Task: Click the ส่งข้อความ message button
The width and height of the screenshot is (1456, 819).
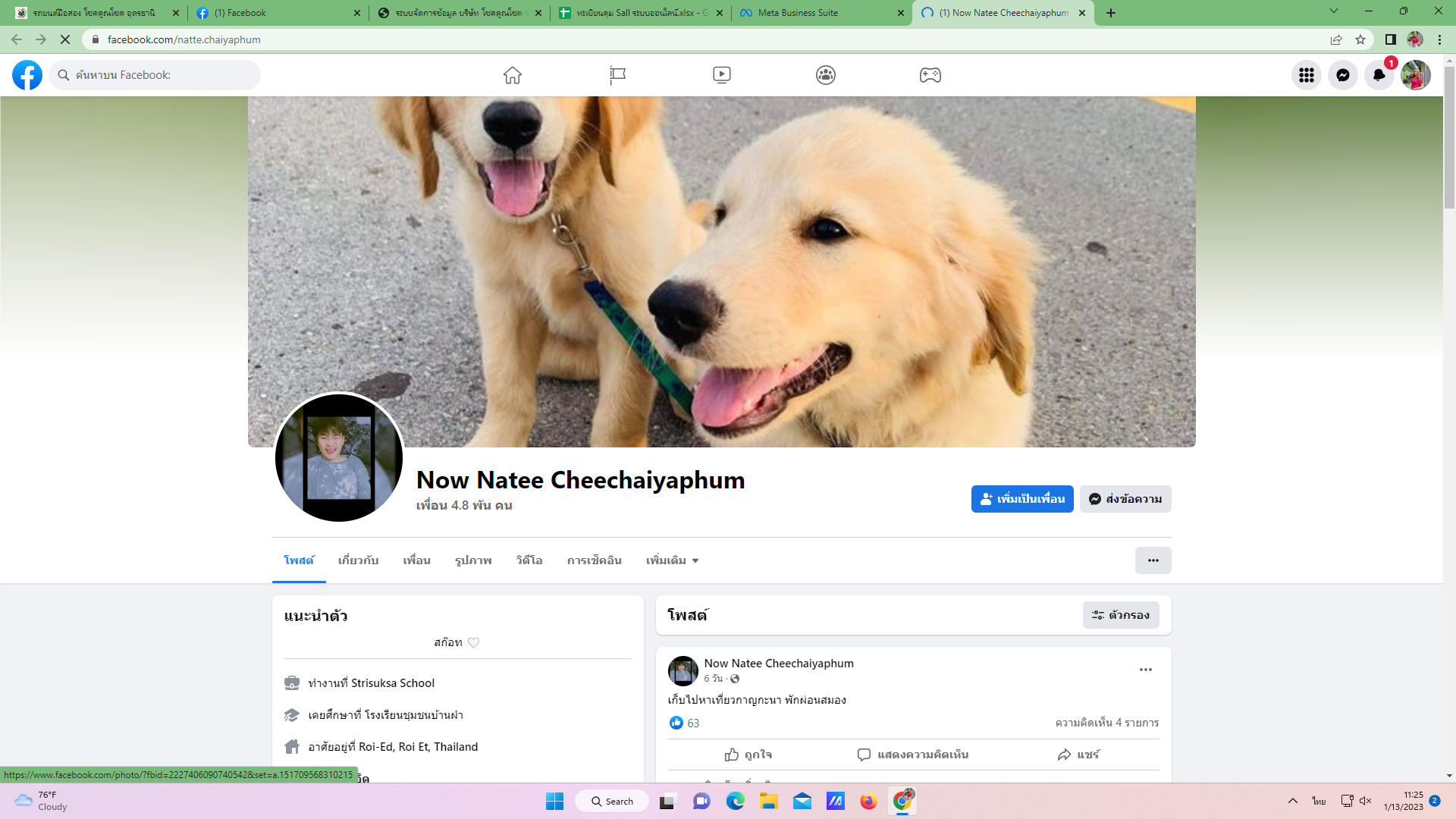Action: [1125, 499]
